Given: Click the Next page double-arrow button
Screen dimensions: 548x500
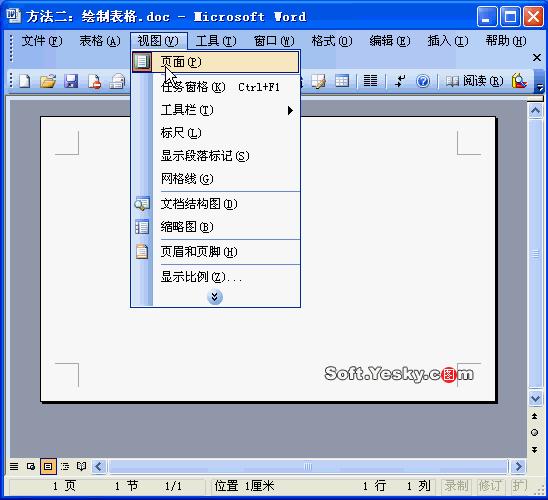Looking at the screenshot, I should pyautogui.click(x=535, y=450).
